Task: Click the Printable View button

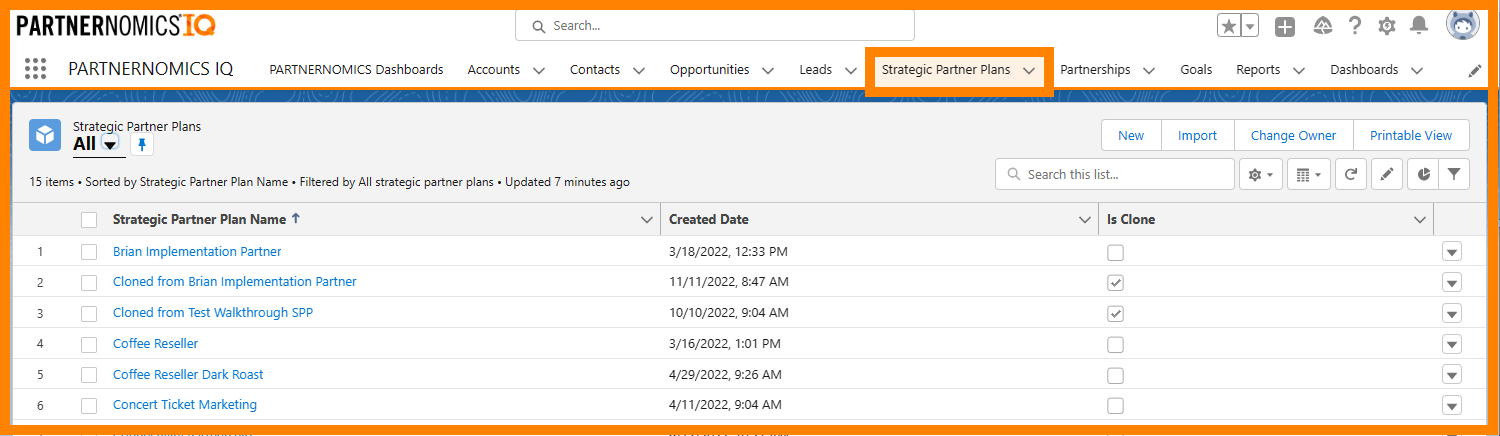Action: 1411,136
